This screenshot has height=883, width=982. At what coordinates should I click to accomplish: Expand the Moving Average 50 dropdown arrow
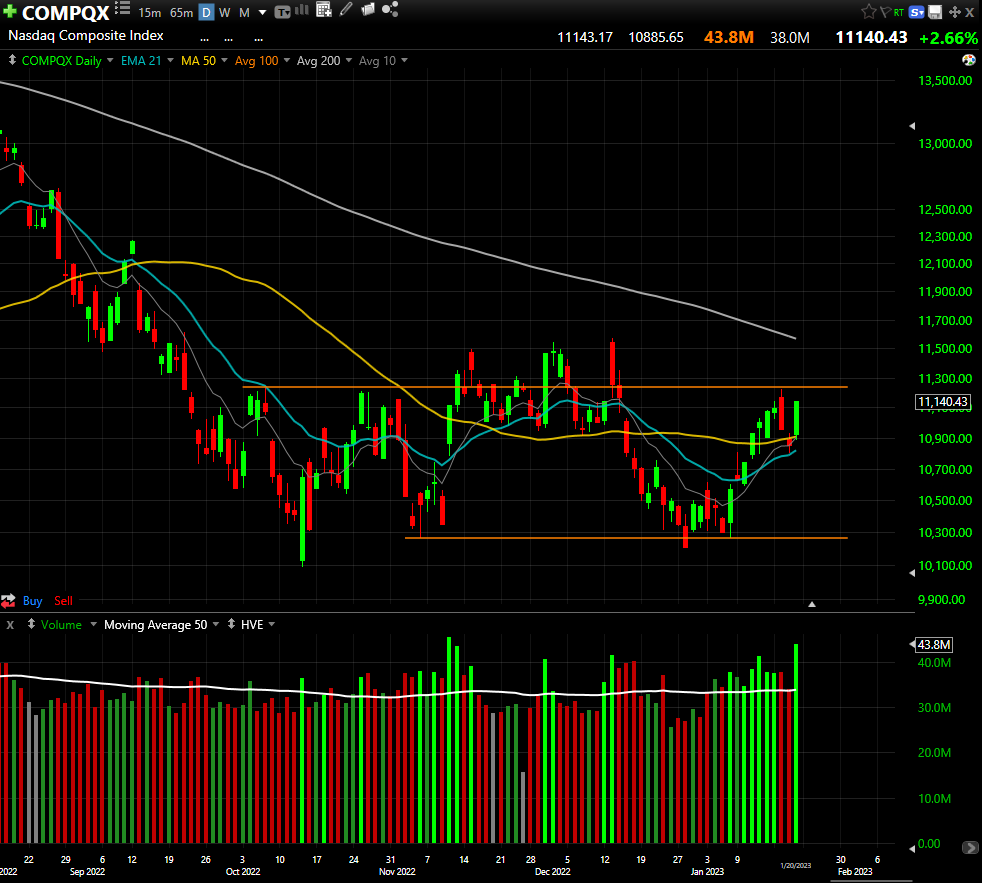point(216,624)
